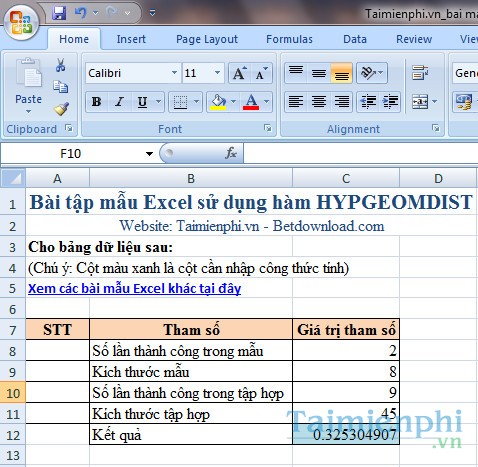The width and height of the screenshot is (478, 467).
Task: Open the font size dropdown
Action: [217, 73]
